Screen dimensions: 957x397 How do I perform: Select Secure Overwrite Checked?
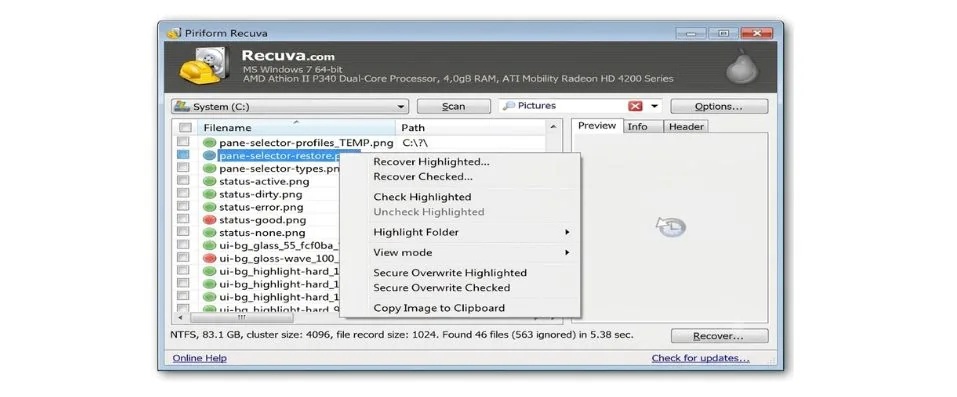[x=442, y=288]
